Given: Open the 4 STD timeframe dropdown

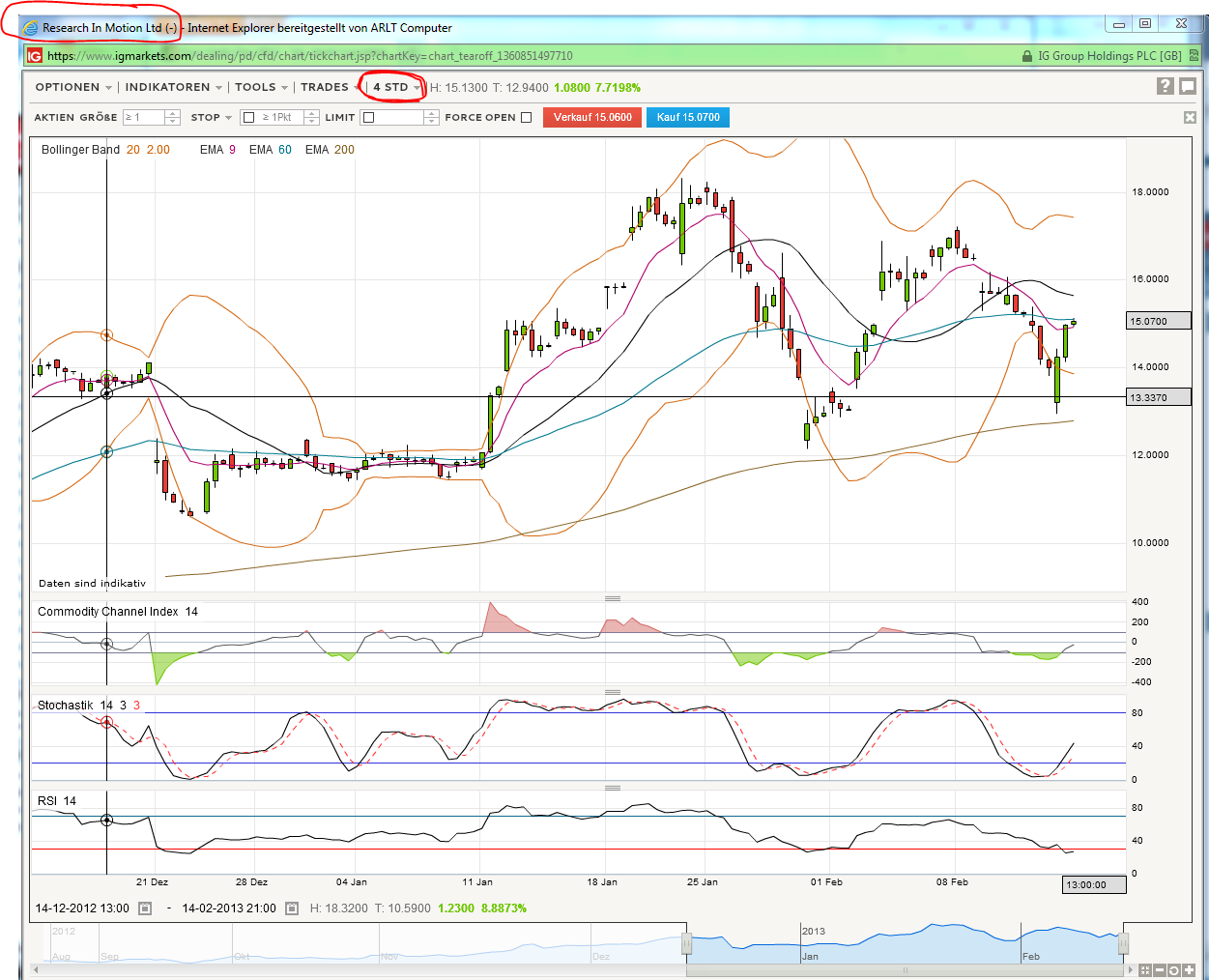Looking at the screenshot, I should 397,87.
